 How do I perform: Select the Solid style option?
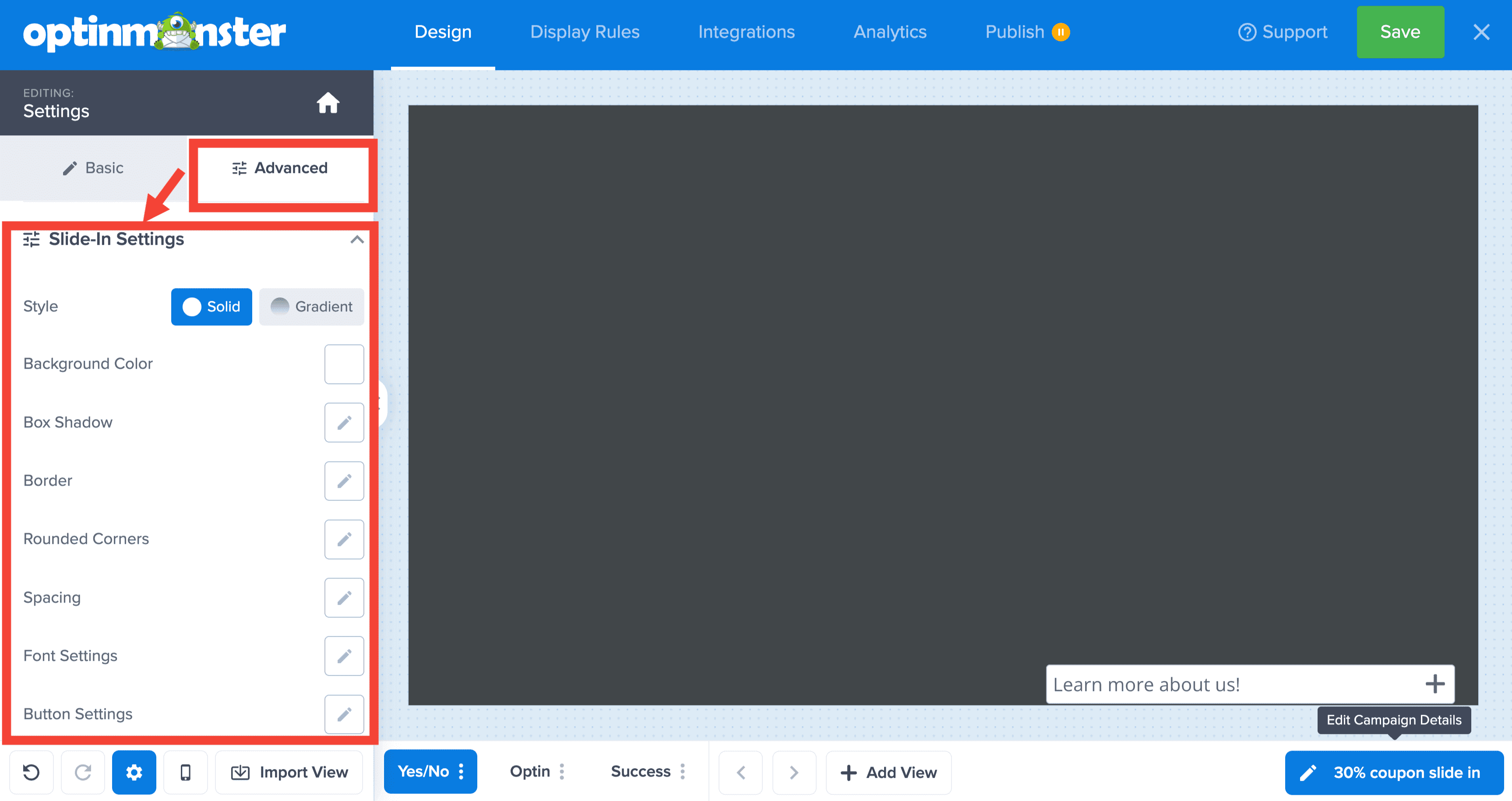[x=211, y=307]
